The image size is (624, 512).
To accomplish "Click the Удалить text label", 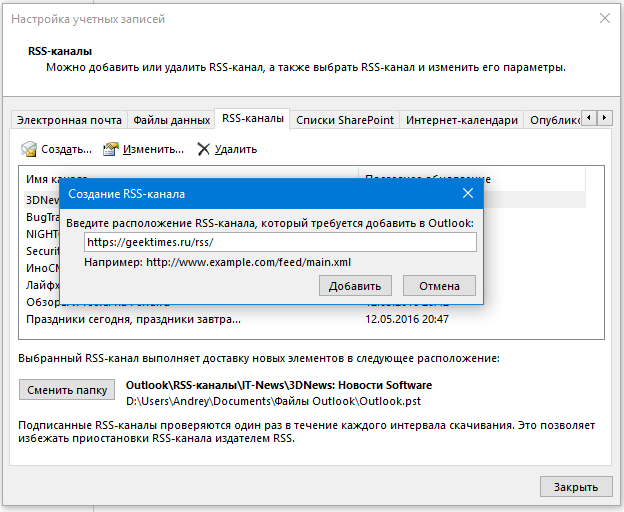I will click(x=236, y=149).
